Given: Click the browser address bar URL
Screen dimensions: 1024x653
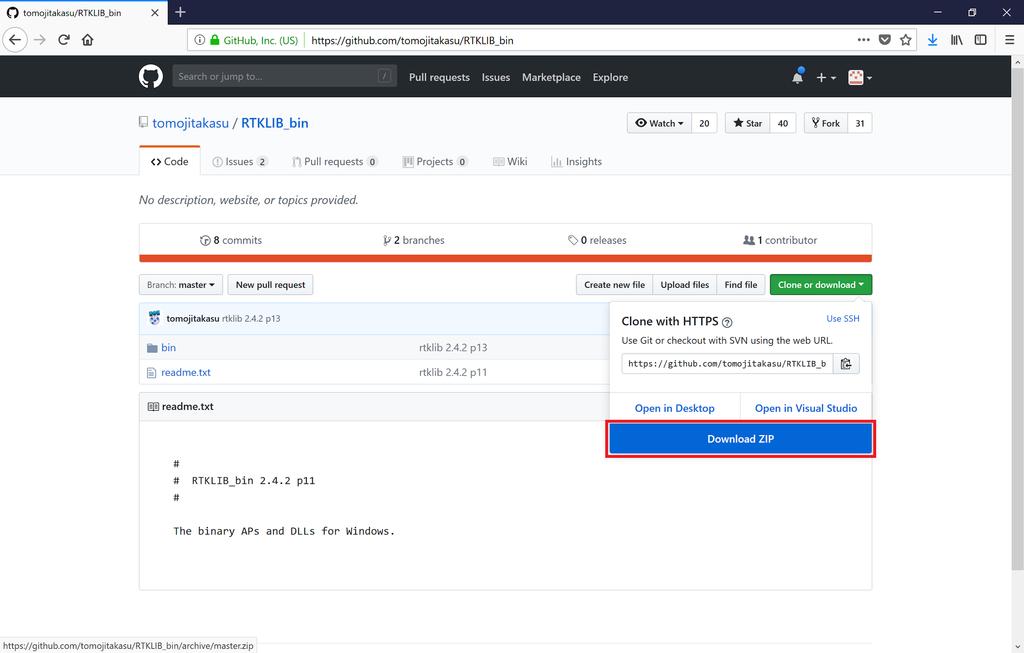Looking at the screenshot, I should click(x=412, y=40).
